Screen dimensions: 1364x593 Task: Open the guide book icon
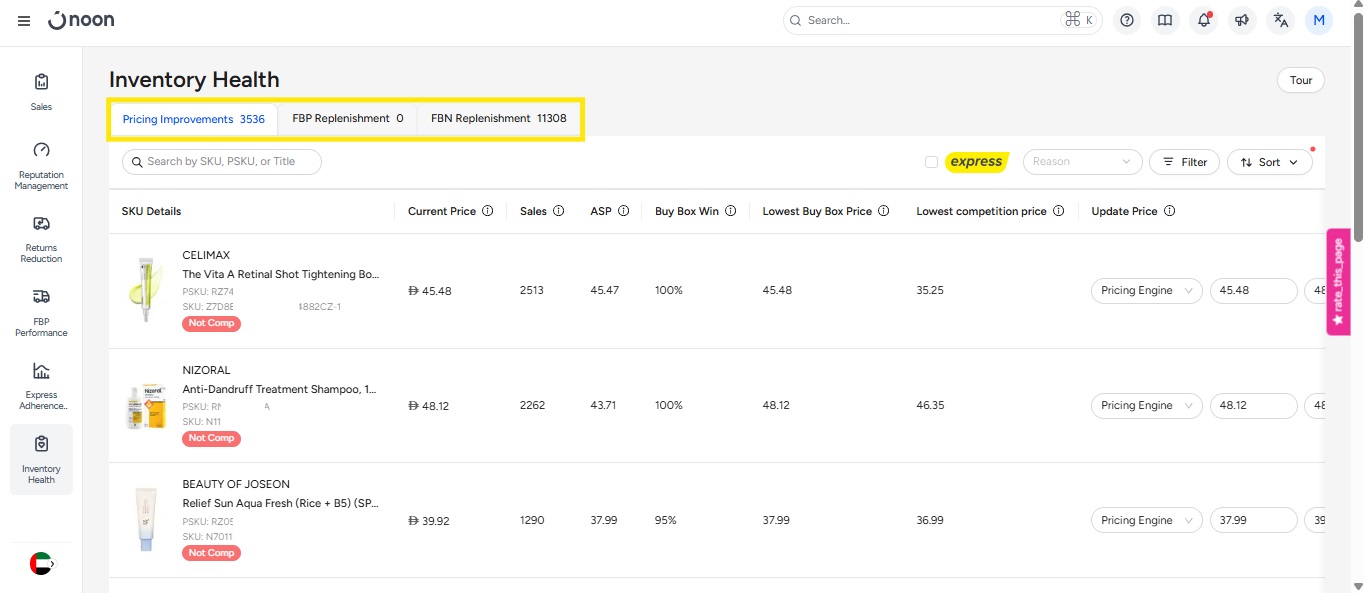click(1165, 20)
